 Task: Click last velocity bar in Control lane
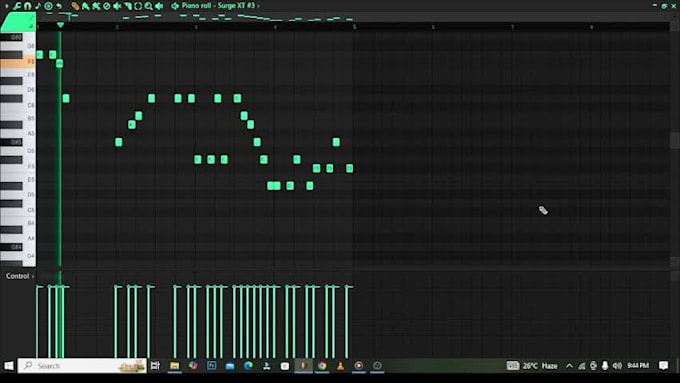347,321
